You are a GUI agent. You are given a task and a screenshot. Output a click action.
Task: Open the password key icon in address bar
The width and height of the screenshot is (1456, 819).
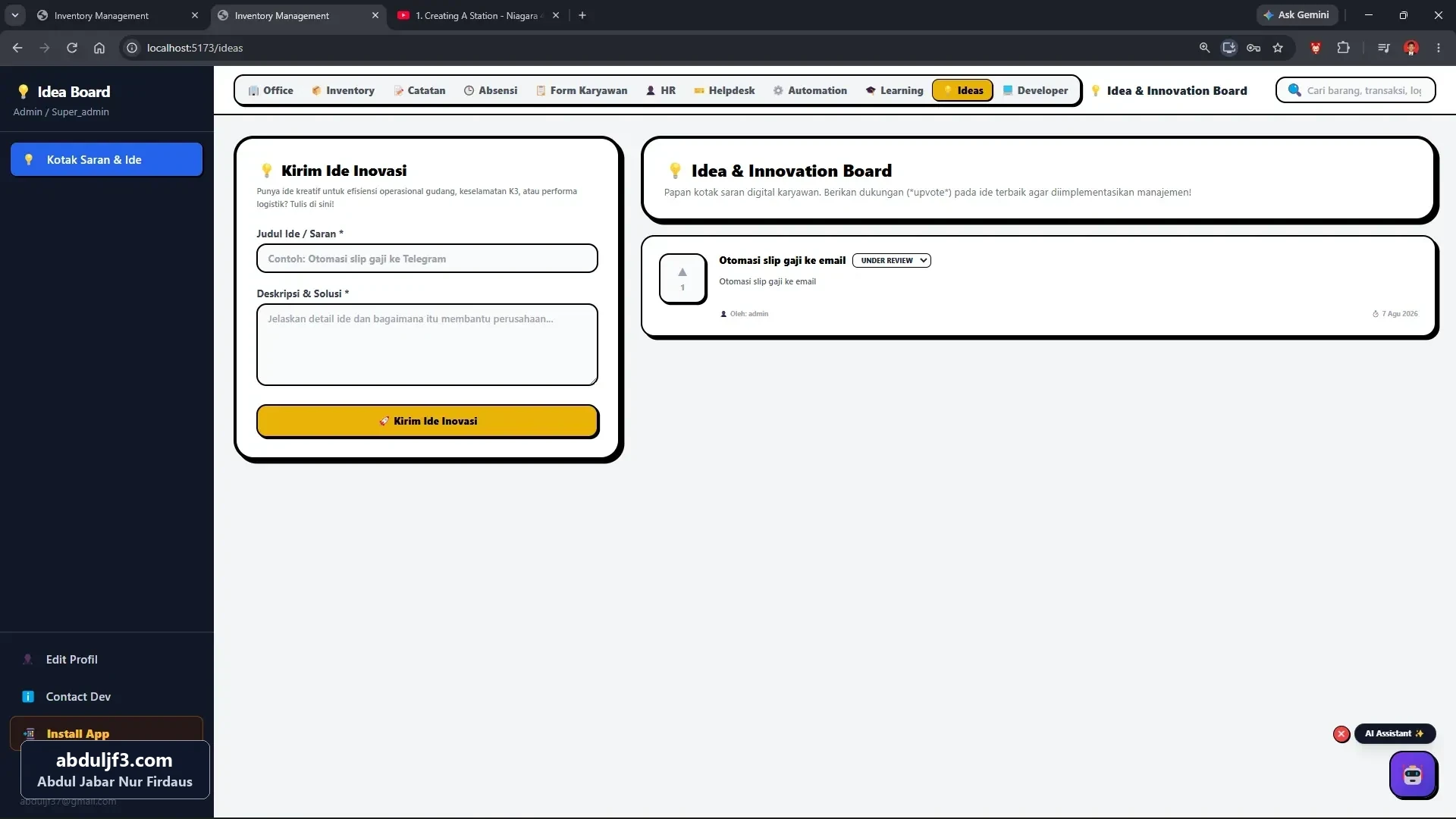pos(1254,48)
